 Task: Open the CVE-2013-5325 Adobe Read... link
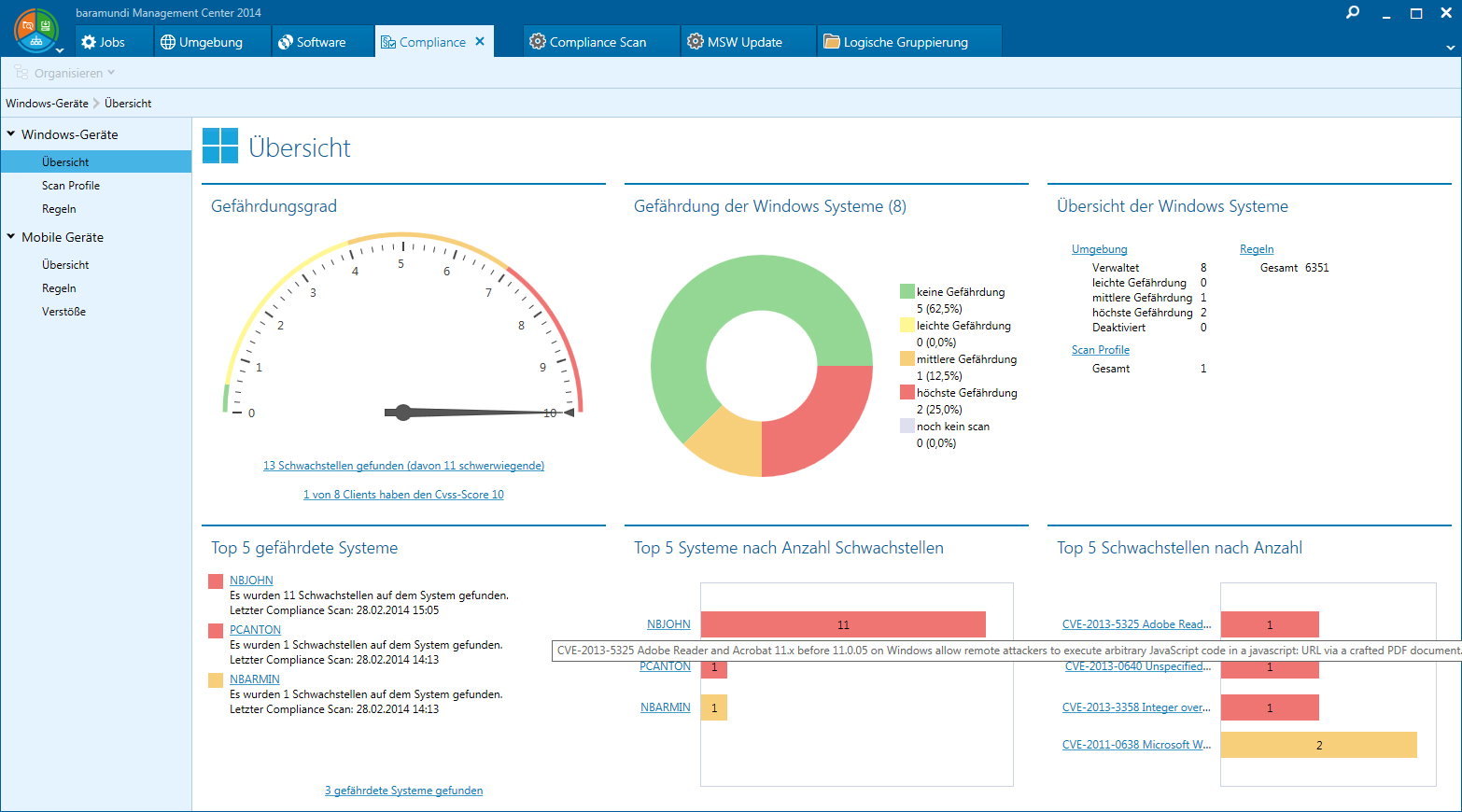(1136, 624)
